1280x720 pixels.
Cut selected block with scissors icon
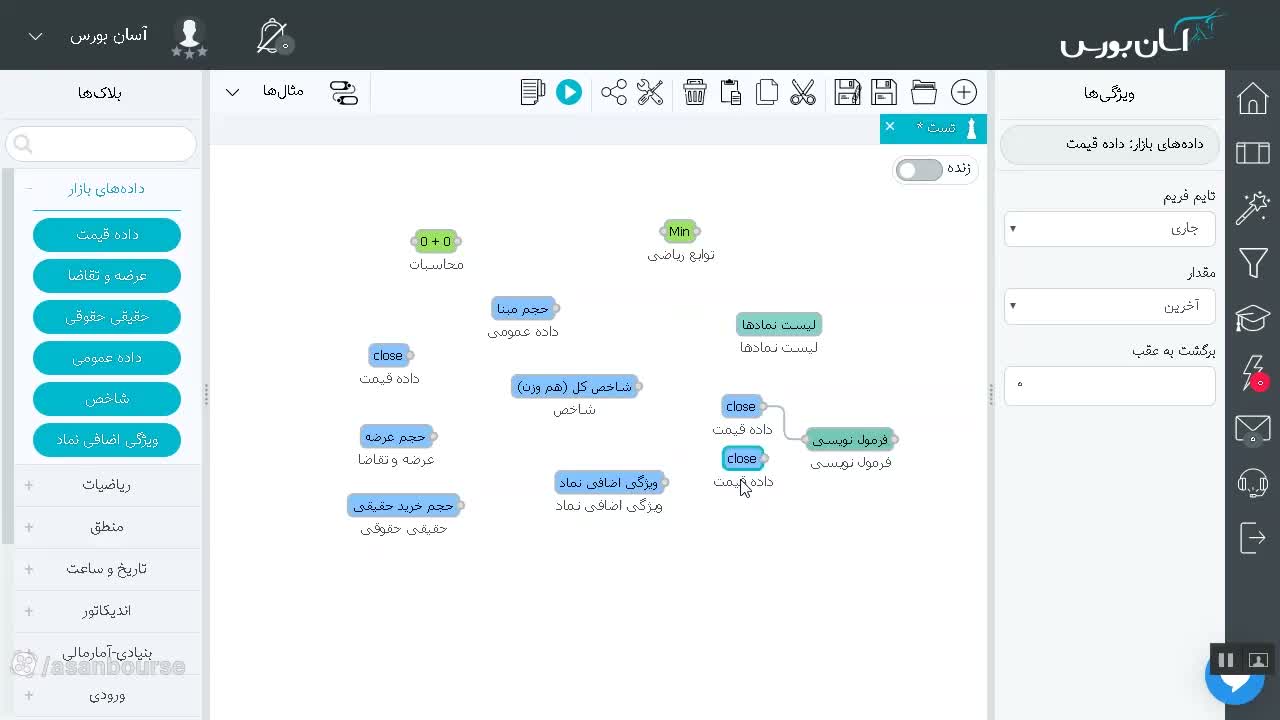click(803, 92)
